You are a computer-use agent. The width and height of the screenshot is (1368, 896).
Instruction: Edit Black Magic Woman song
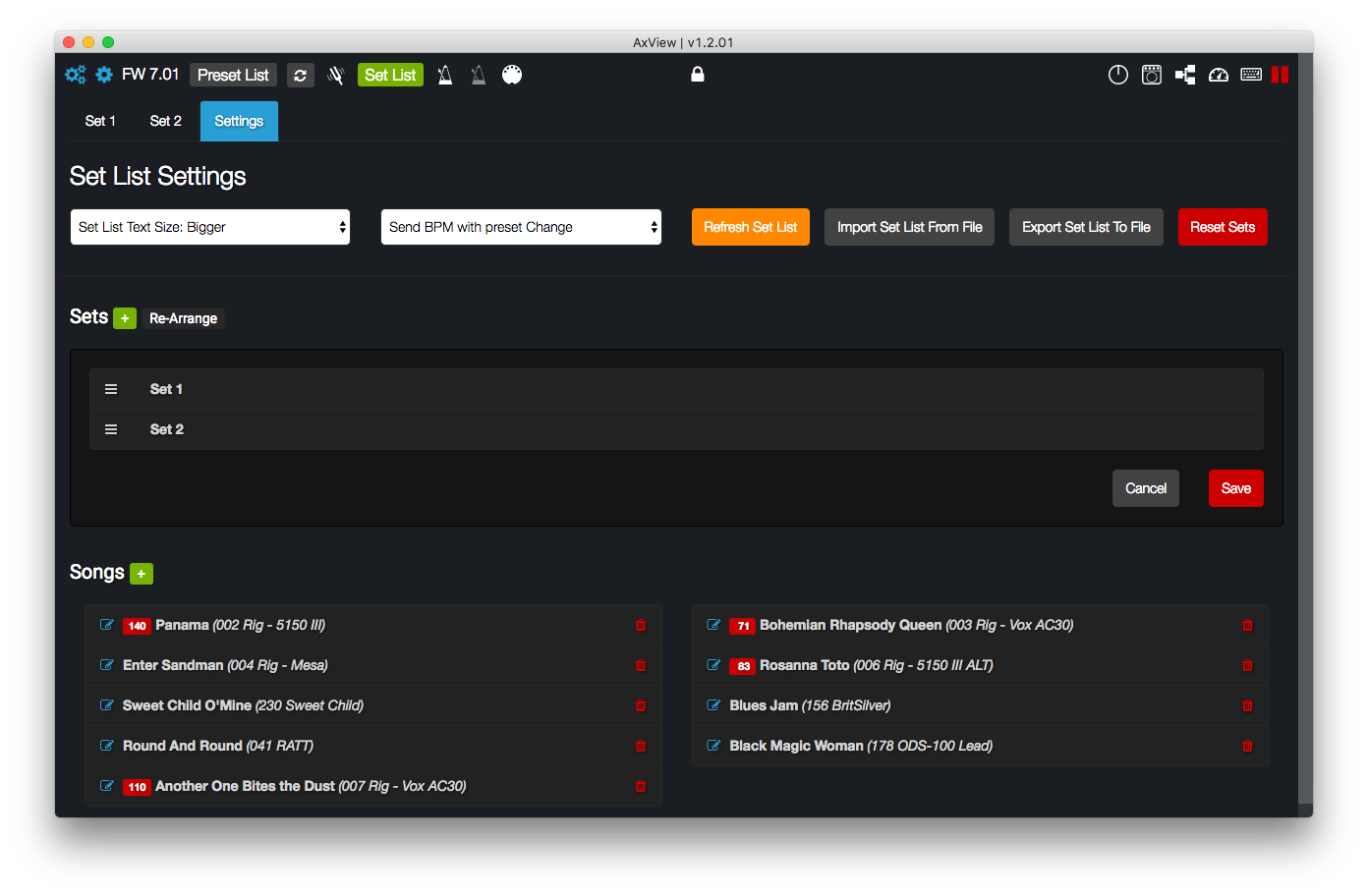(714, 746)
